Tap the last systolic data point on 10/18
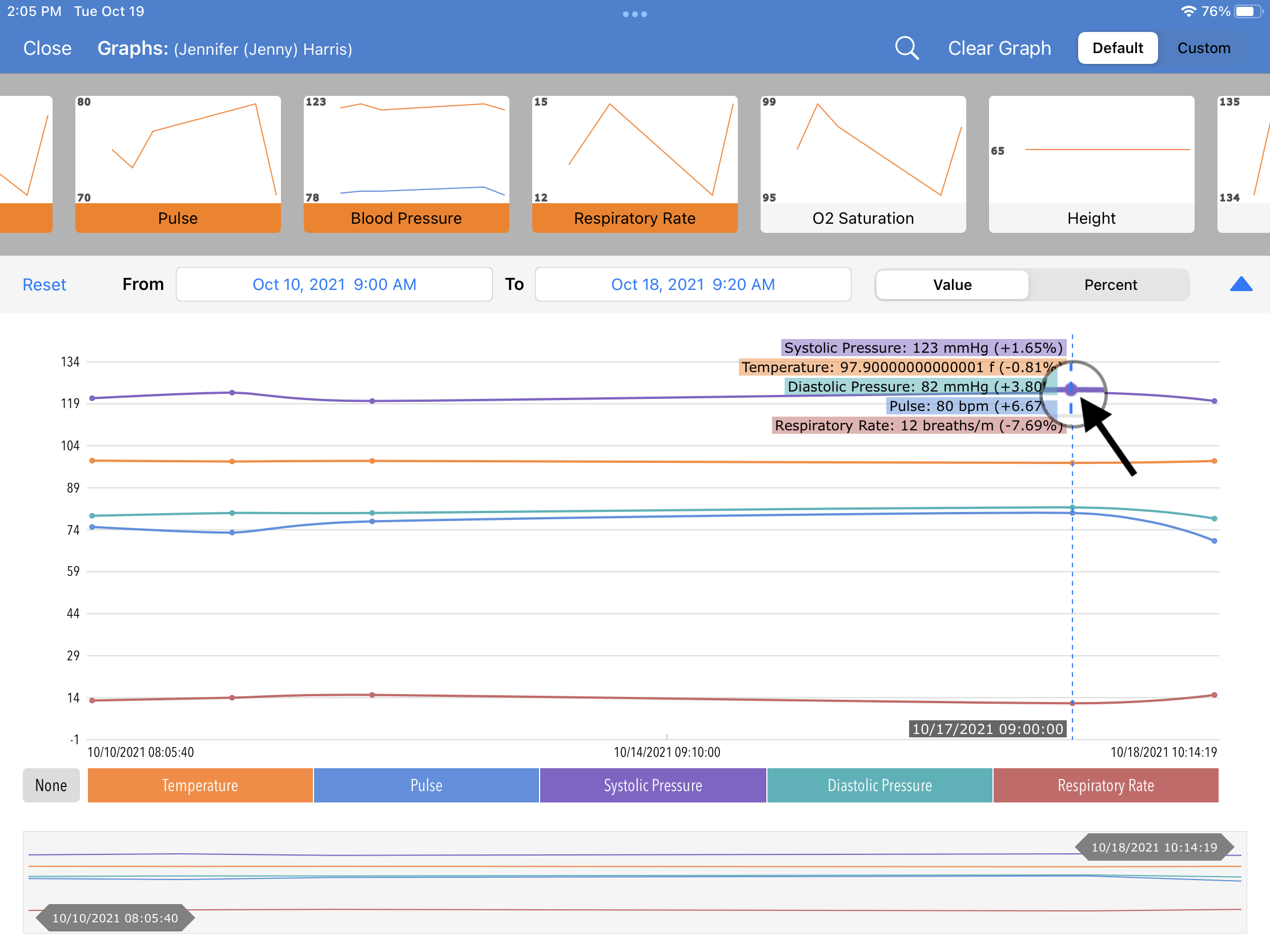The height and width of the screenshot is (952, 1270). (x=1213, y=401)
